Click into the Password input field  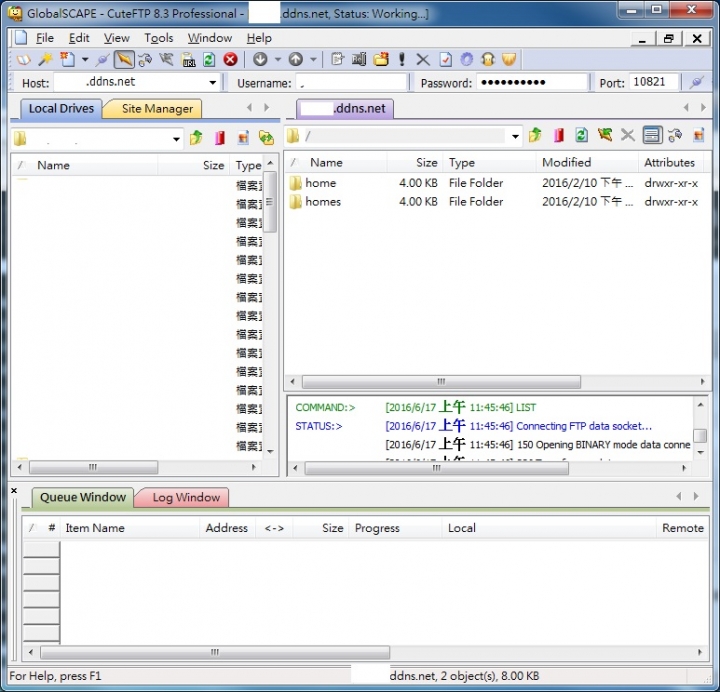[x=532, y=83]
